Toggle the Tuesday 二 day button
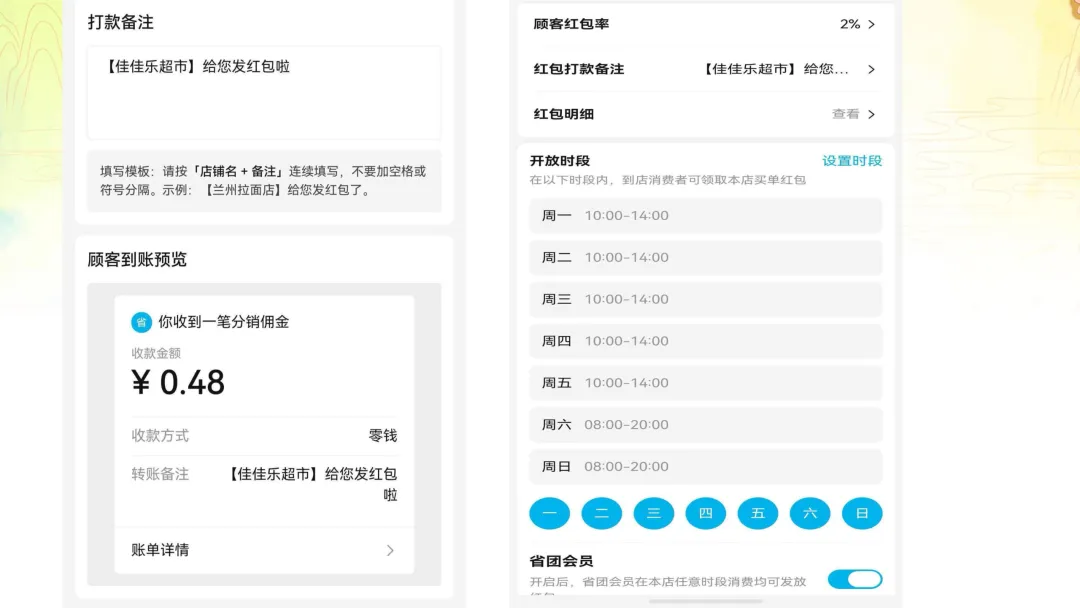 pos(601,514)
